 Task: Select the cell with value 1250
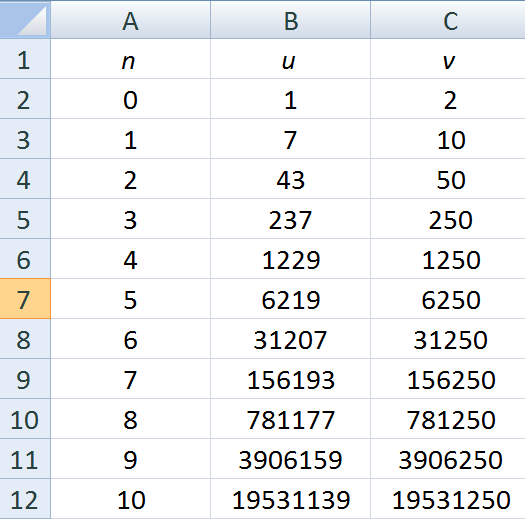(448, 259)
